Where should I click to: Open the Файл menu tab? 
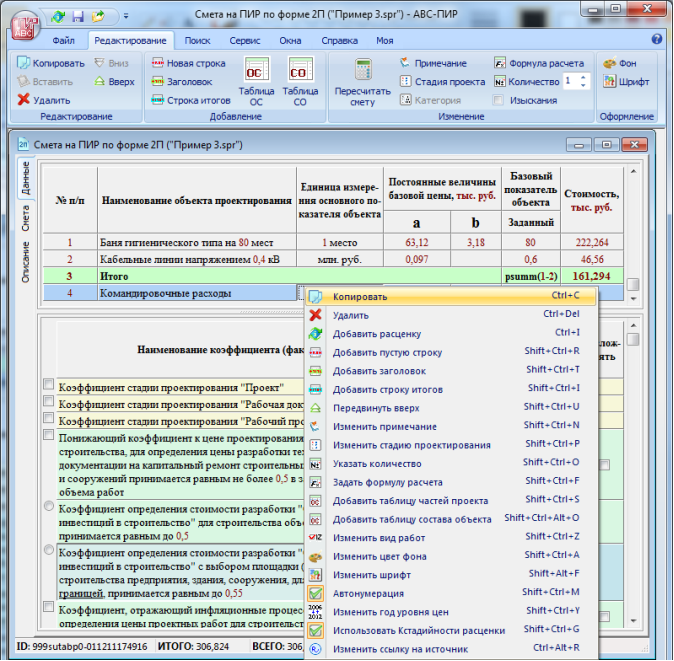click(x=63, y=40)
